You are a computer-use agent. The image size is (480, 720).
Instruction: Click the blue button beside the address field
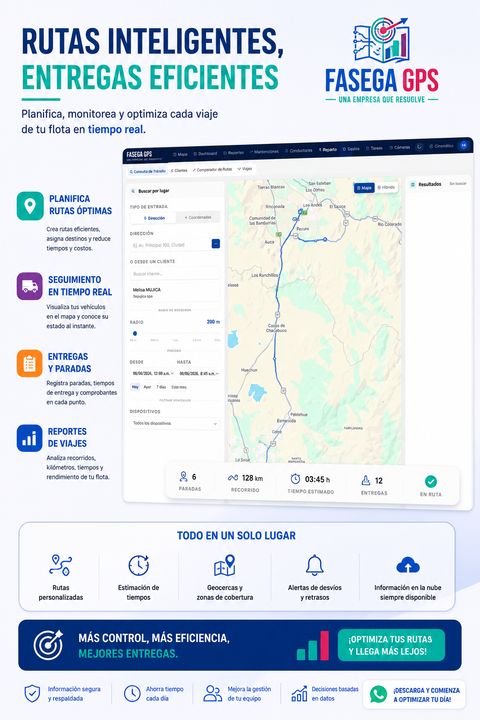(215, 243)
